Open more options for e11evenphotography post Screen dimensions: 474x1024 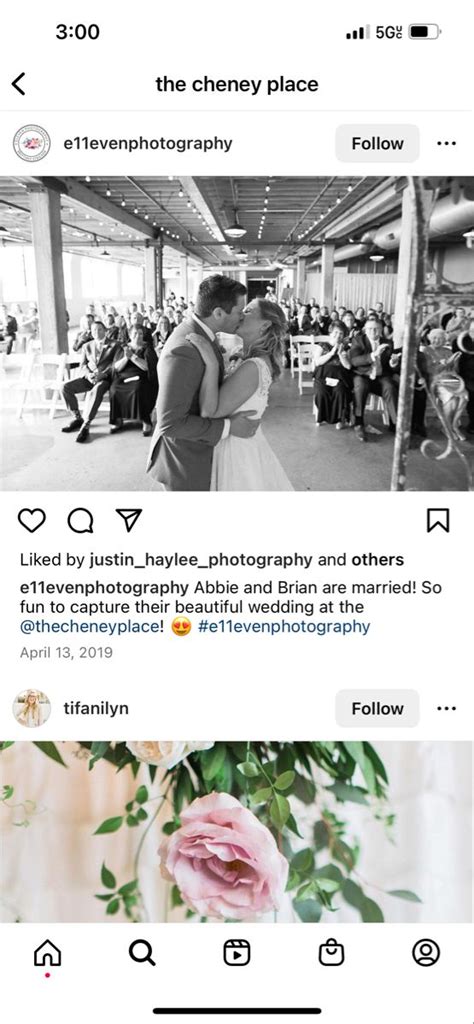pos(447,143)
